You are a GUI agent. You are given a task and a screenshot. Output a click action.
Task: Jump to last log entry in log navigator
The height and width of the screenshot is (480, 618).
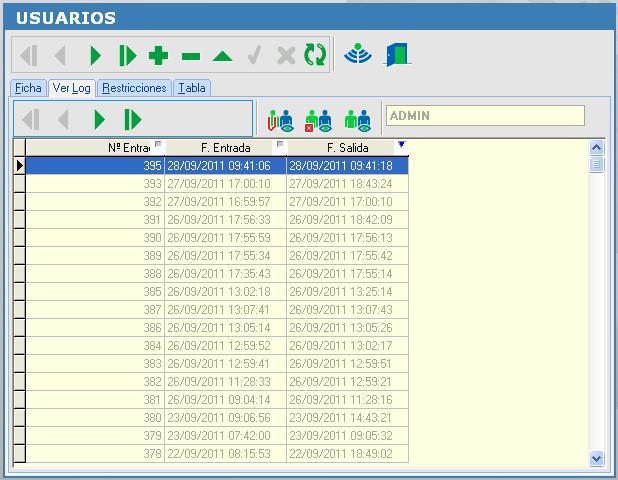click(x=132, y=119)
